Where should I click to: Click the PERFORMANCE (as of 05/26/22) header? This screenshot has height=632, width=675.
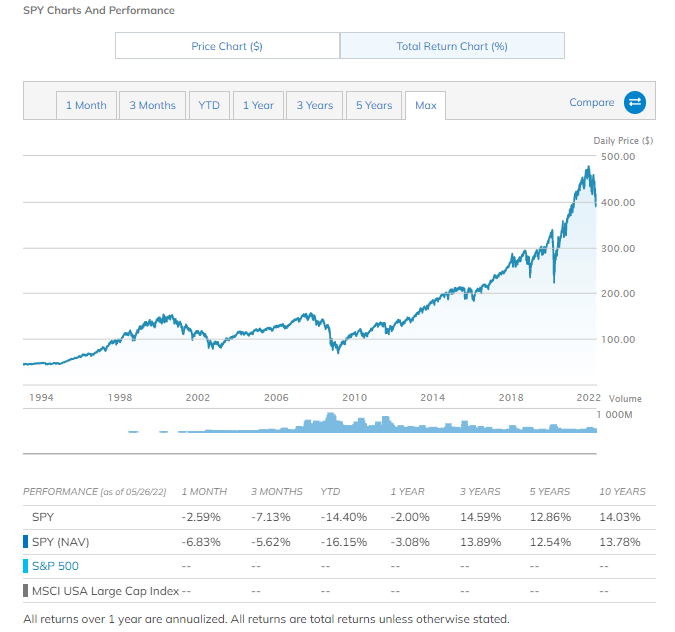(x=95, y=492)
